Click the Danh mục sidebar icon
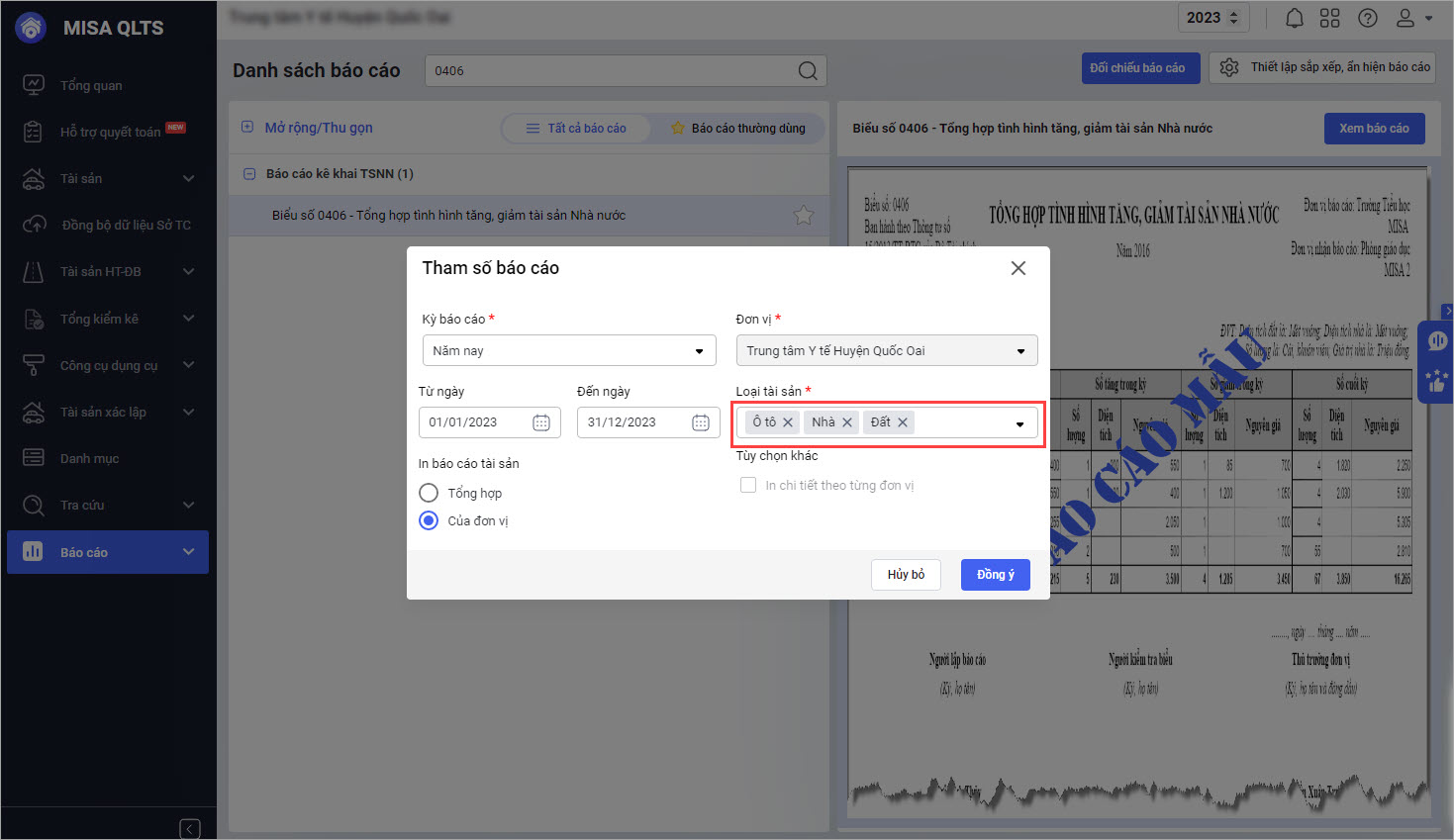 click(x=34, y=458)
